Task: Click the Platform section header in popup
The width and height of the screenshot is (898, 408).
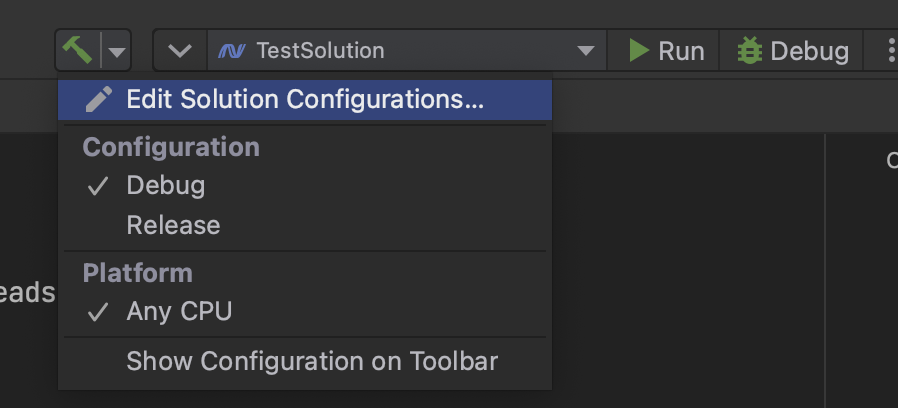Action: pos(137,273)
